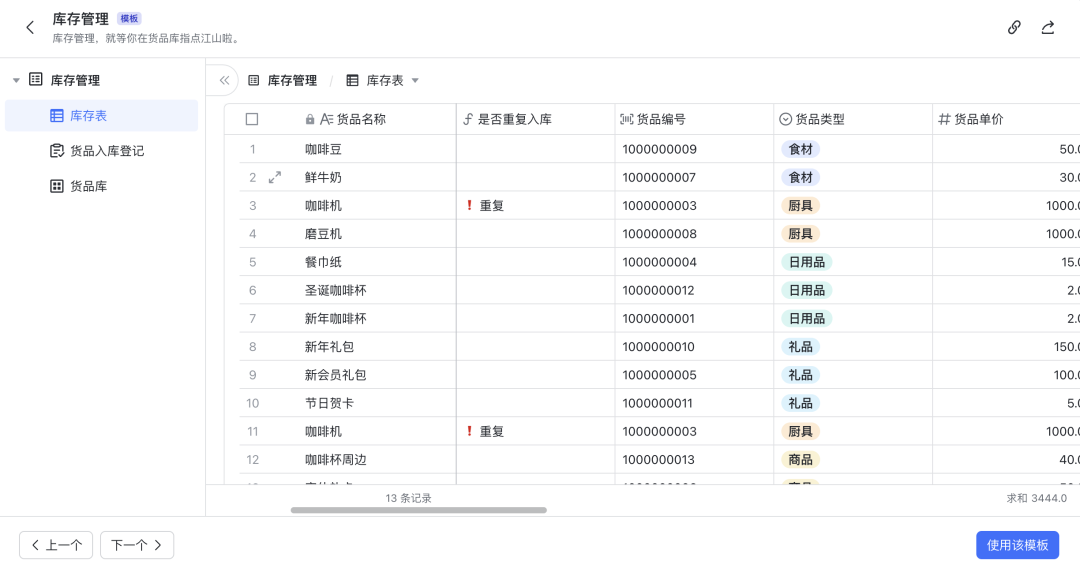
Task: Click code 1000000008 cell
Action: coord(694,234)
